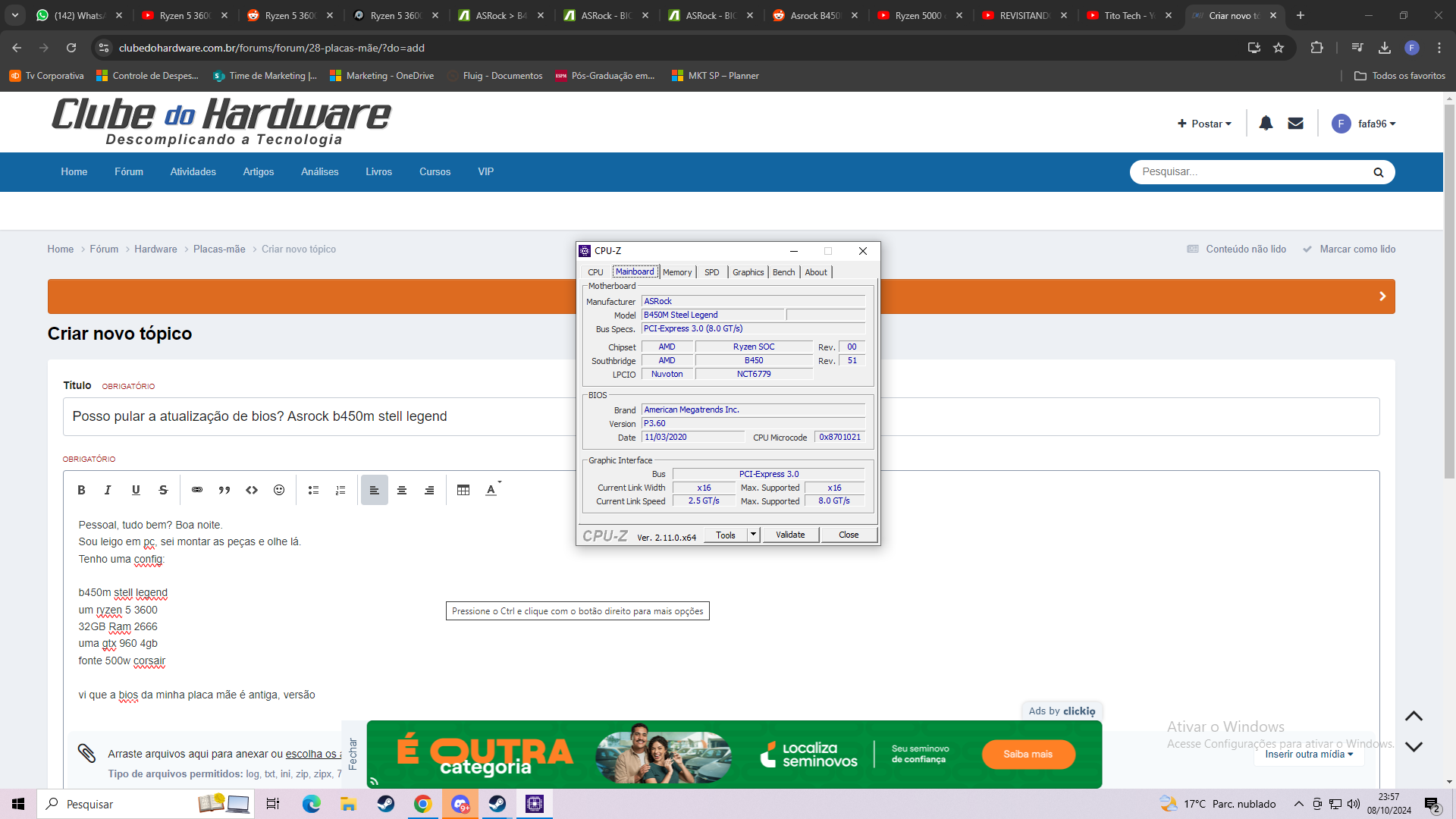Image resolution: width=1456 pixels, height=819 pixels.
Task: Switch to the CPU tab in CPU-Z
Action: click(x=595, y=272)
